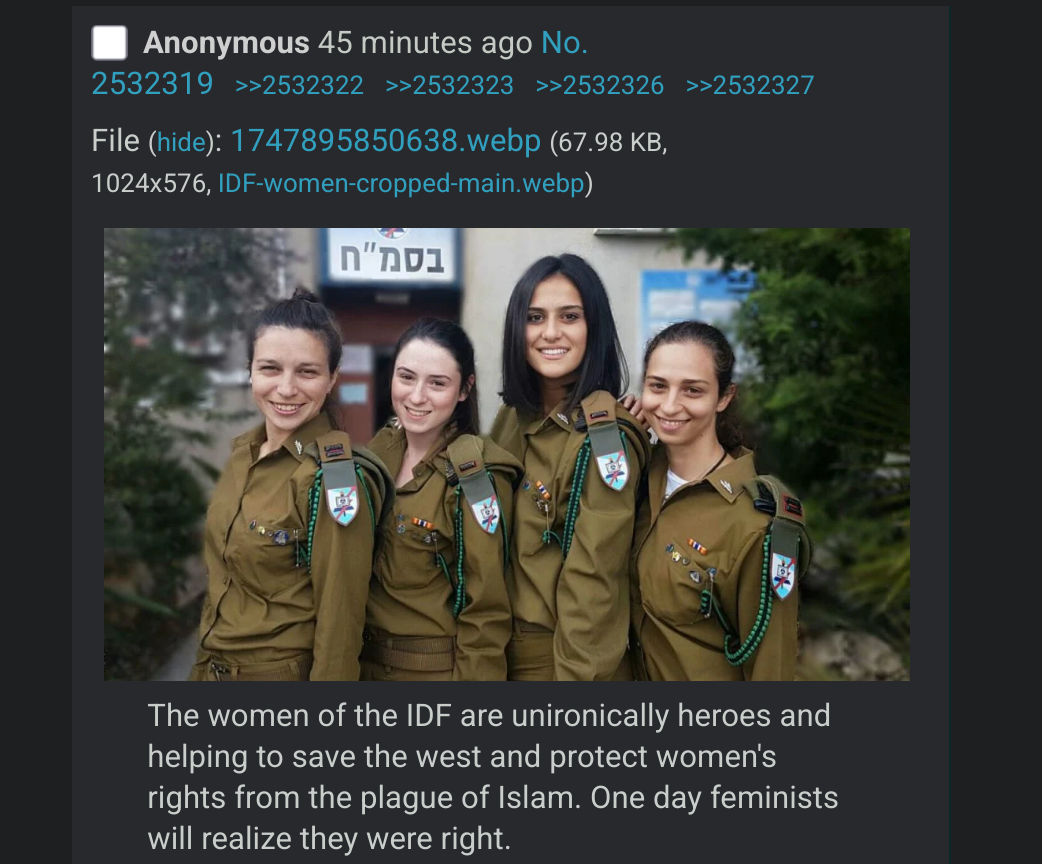Click the "No." link in the post header
Screen dimensions: 1042x864
pyautogui.click(x=564, y=43)
